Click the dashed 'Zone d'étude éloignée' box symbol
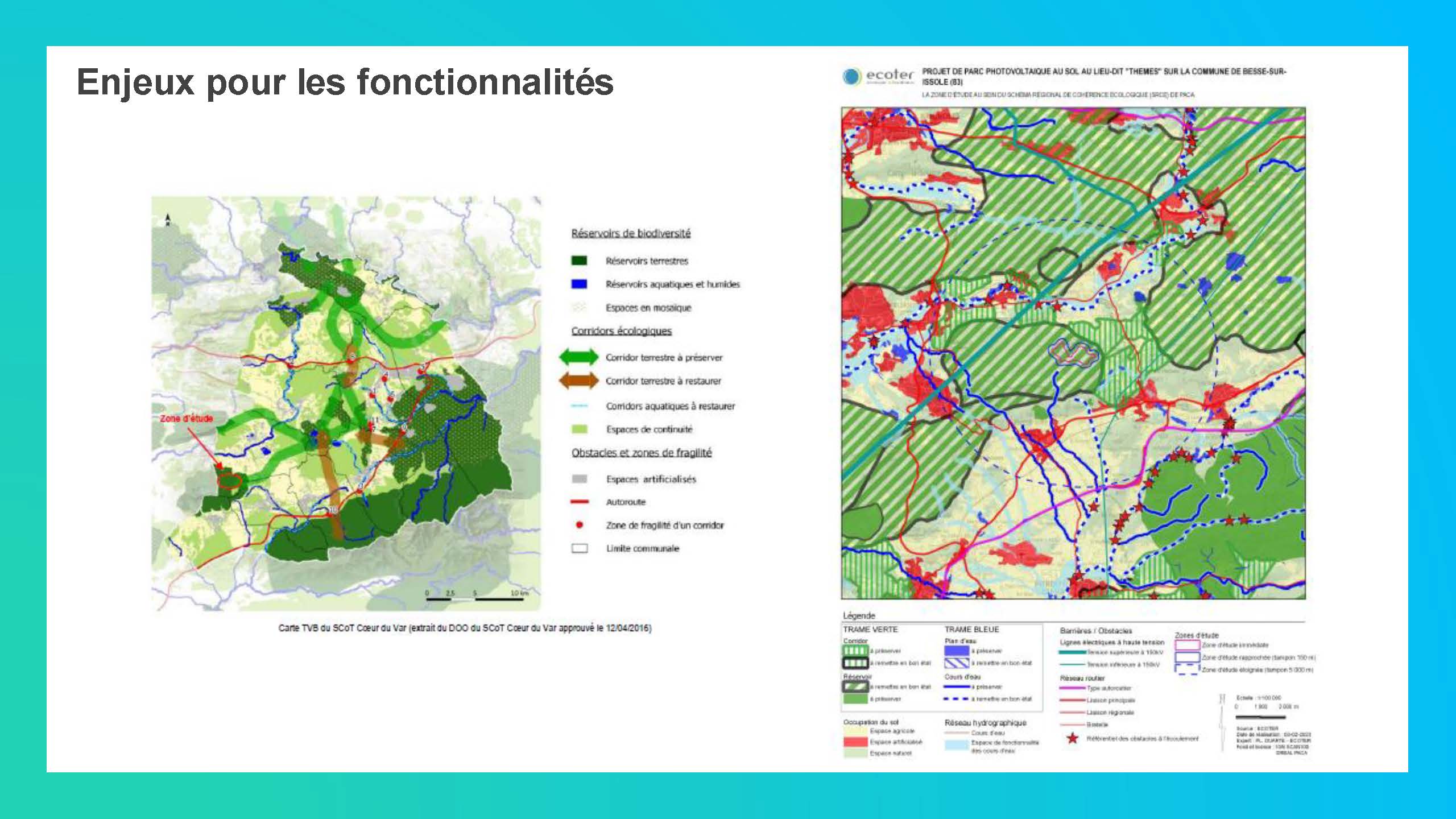The image size is (1456, 819). pos(1188,669)
